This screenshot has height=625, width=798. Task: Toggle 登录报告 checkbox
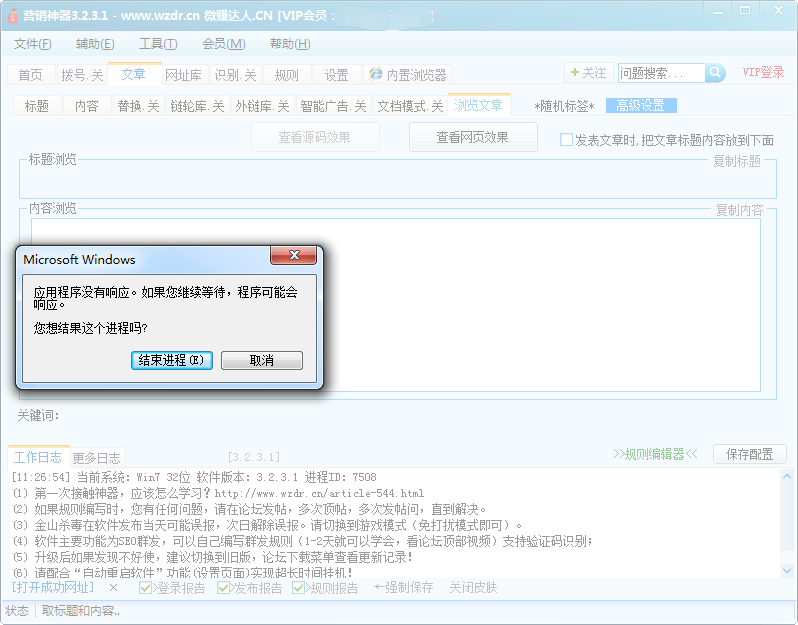click(x=145, y=588)
